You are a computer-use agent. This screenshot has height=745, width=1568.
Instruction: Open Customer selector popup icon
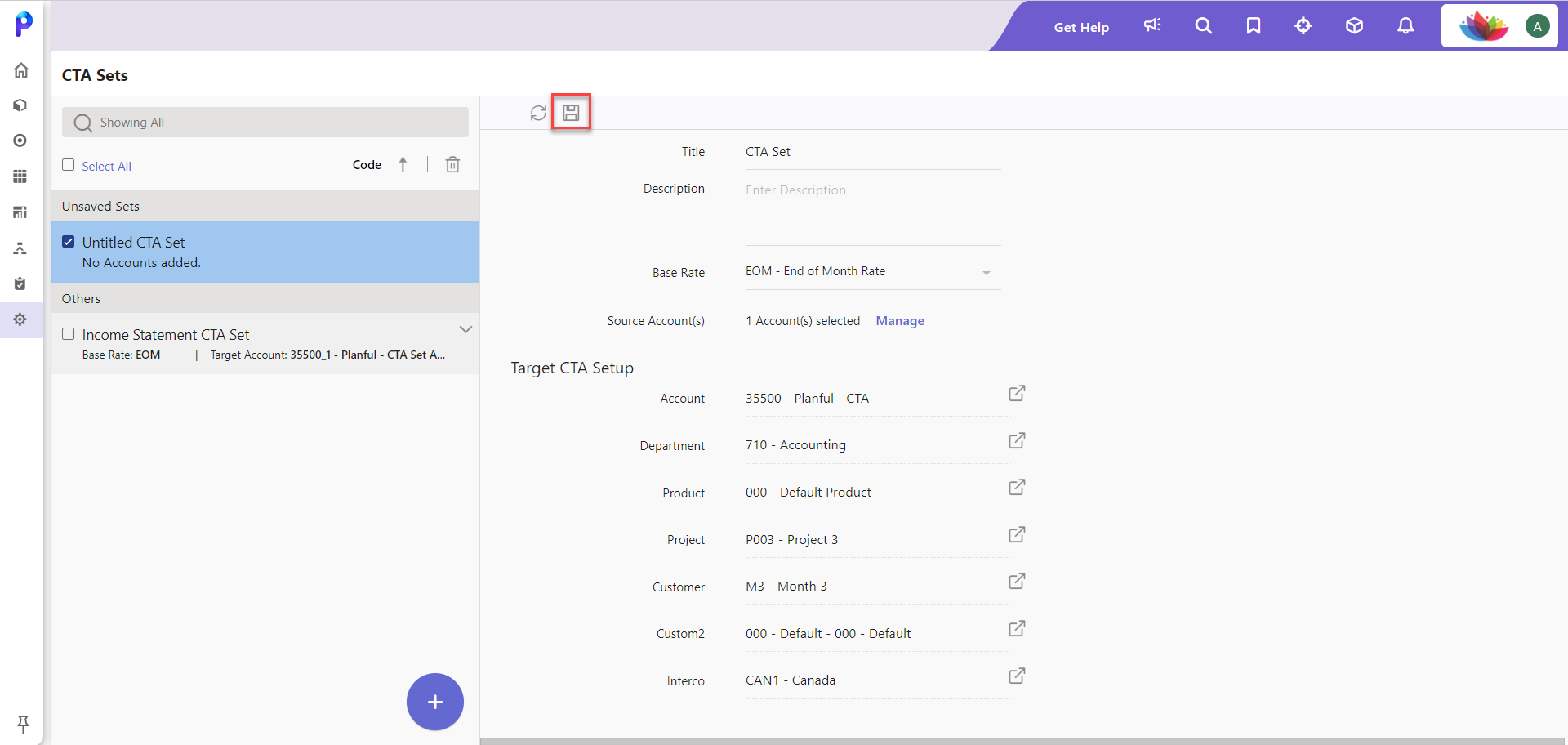click(x=1017, y=582)
